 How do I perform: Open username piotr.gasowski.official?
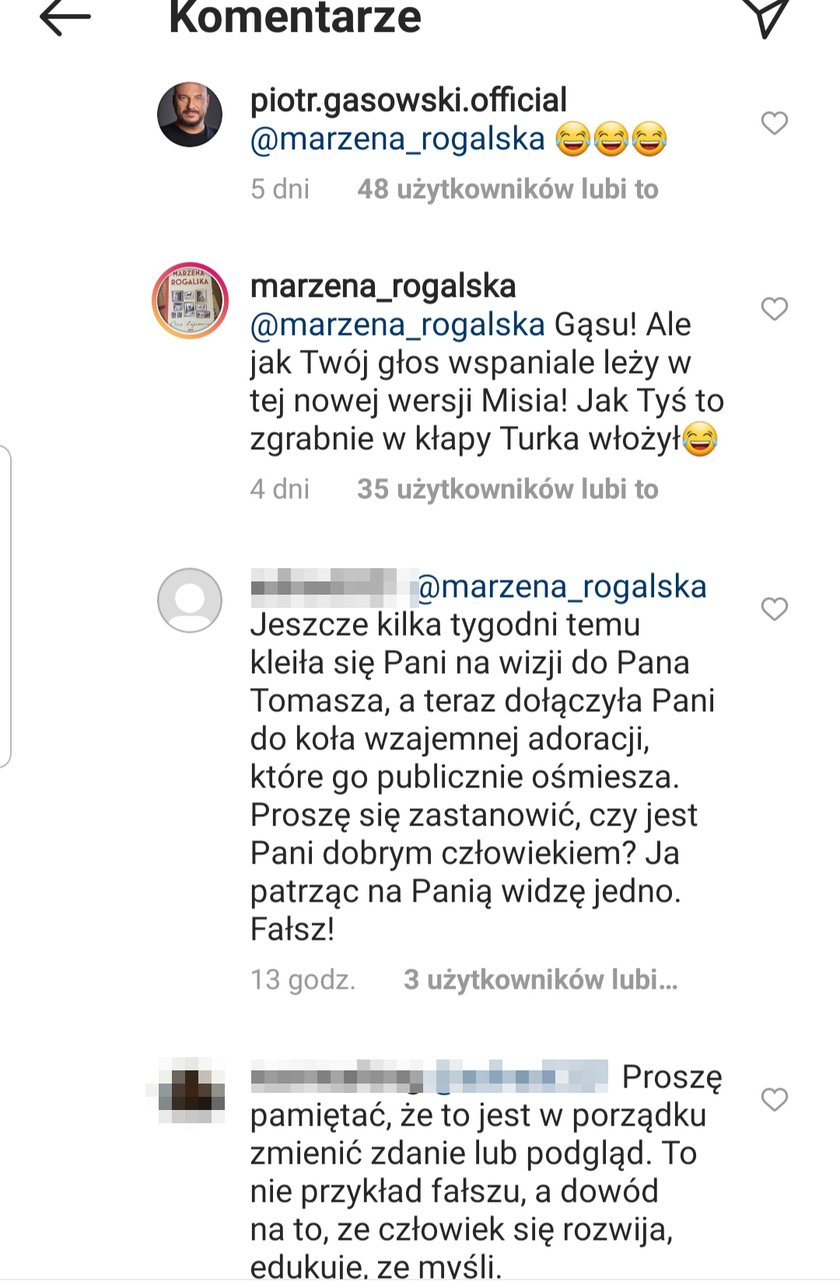pos(409,100)
